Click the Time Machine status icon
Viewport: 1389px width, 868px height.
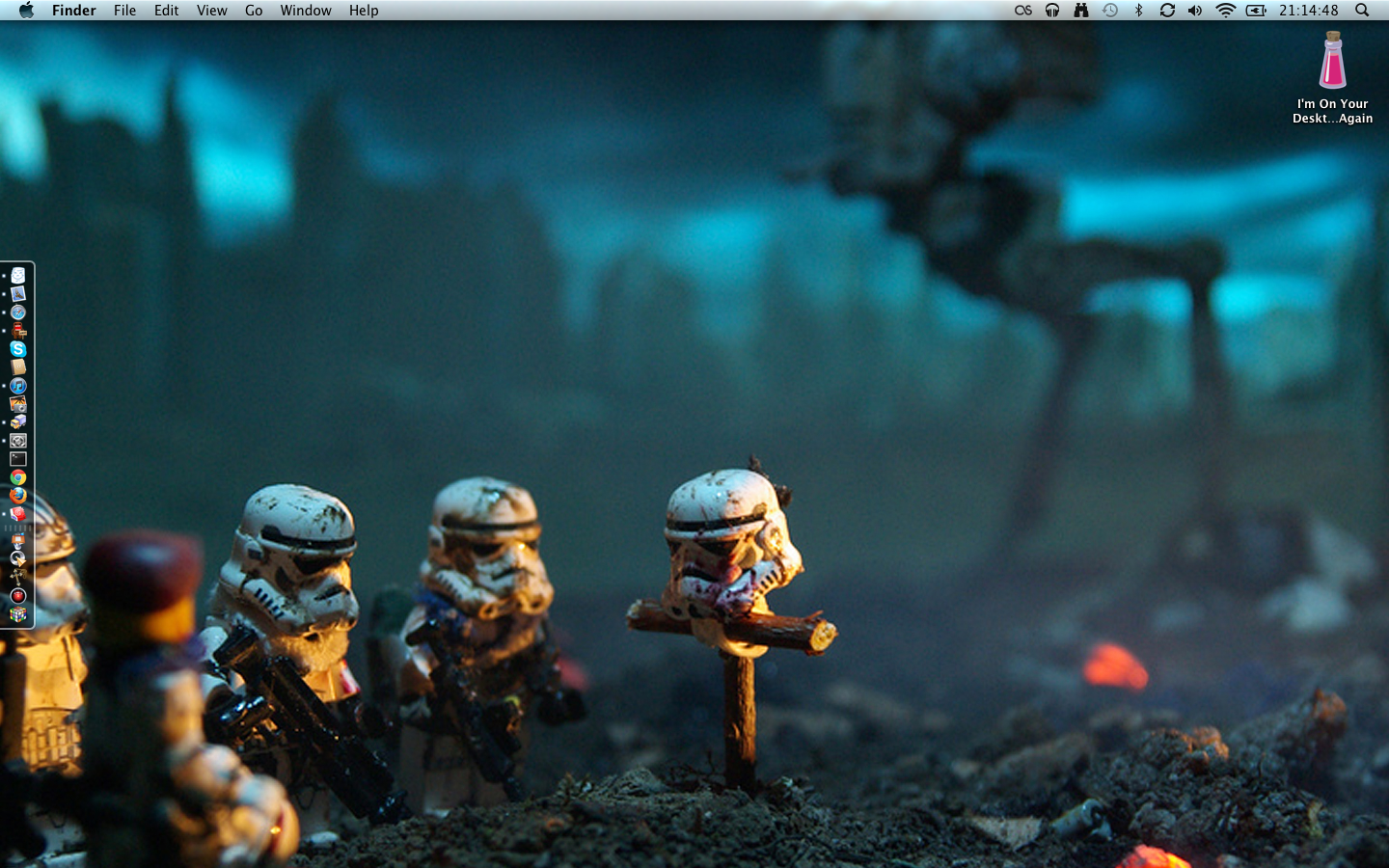click(1110, 11)
